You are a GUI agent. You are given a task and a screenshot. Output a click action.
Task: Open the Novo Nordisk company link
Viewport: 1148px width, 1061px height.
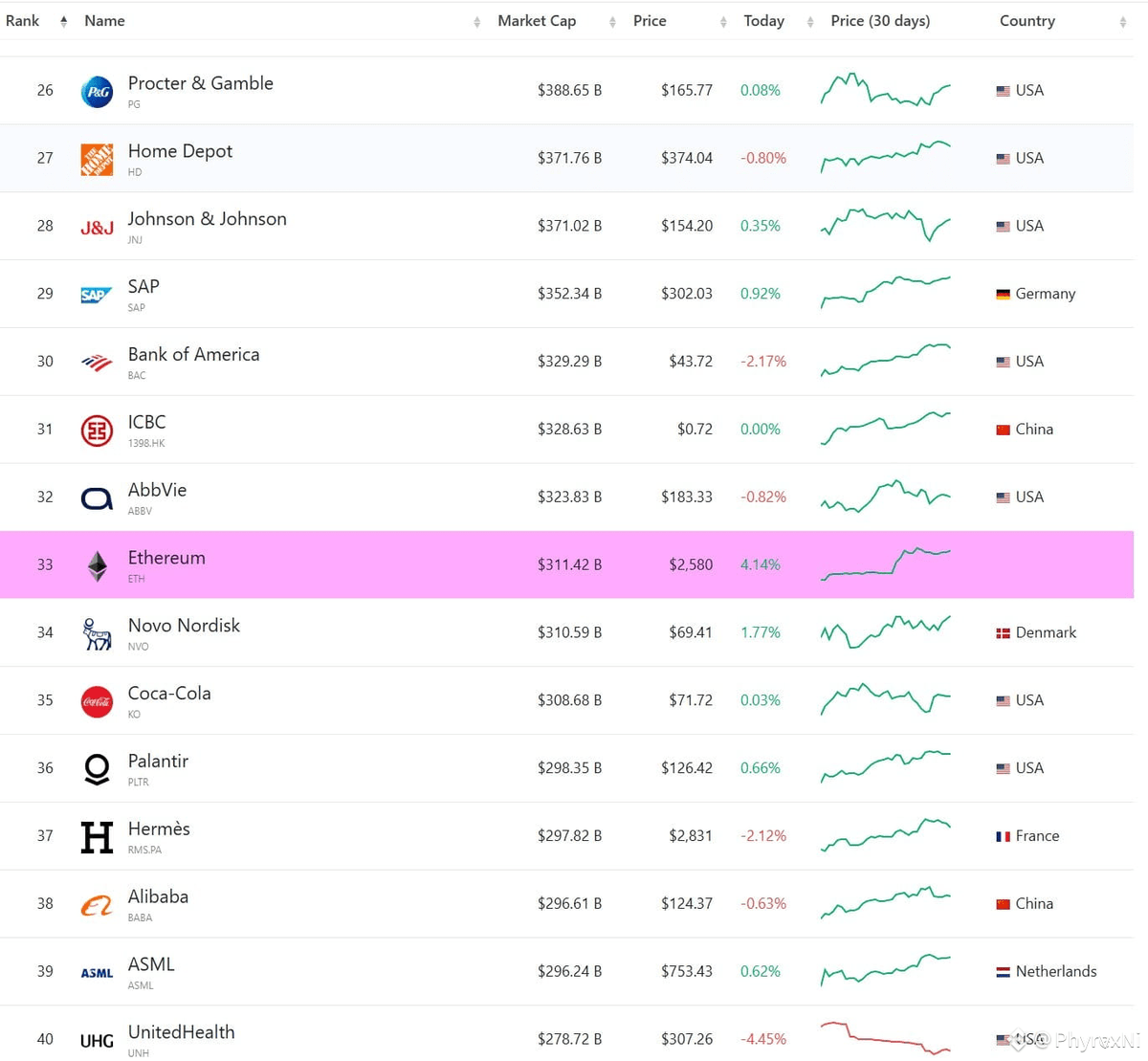(184, 626)
